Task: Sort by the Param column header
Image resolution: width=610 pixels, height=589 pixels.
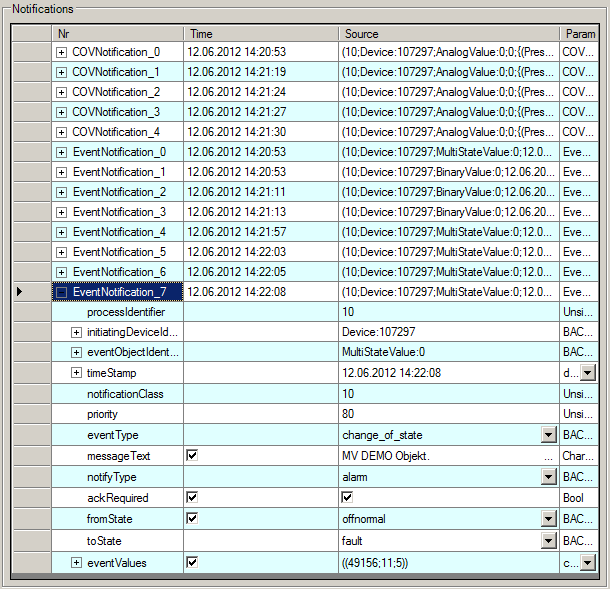Action: click(x=579, y=34)
